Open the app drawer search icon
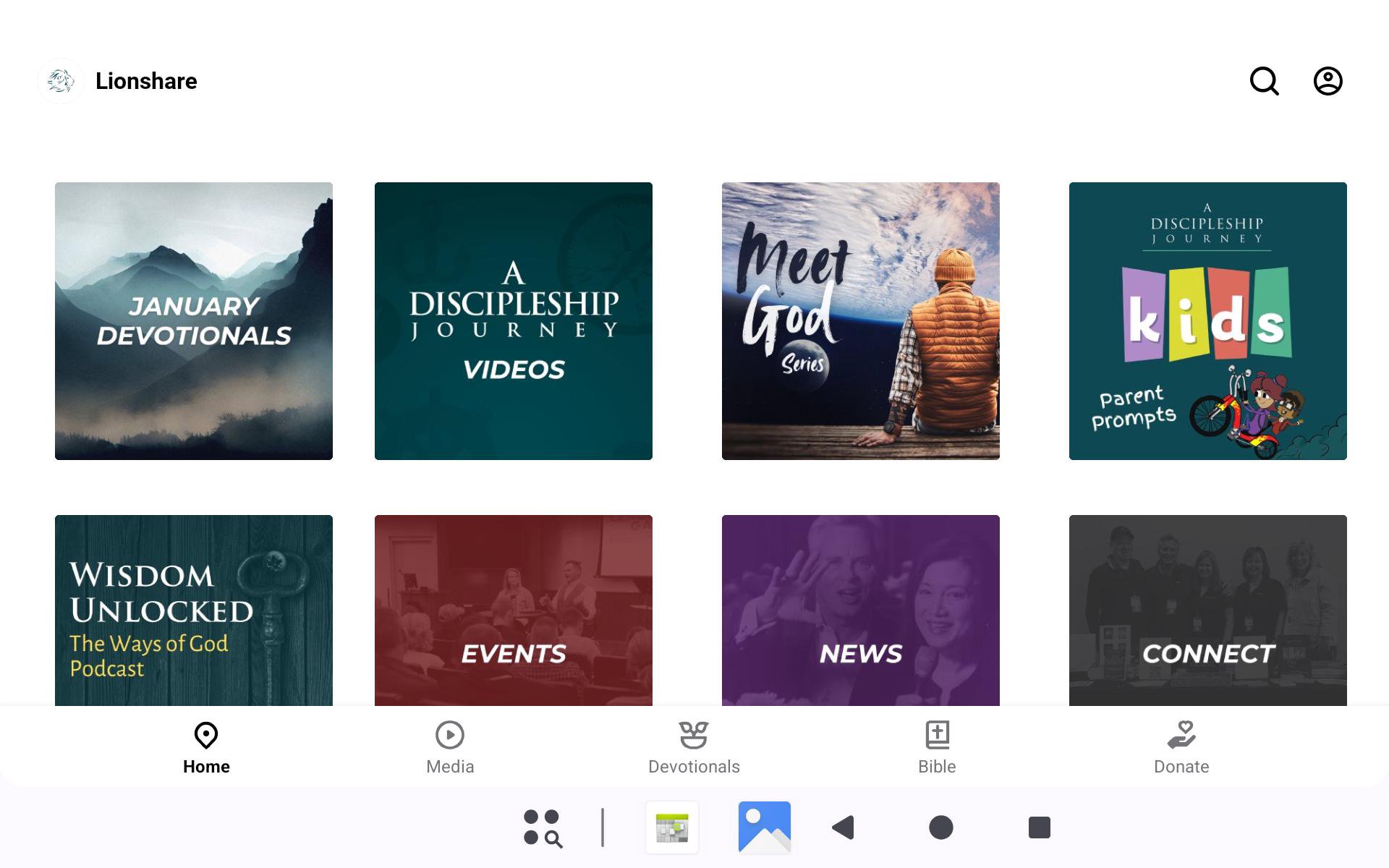 point(542,827)
